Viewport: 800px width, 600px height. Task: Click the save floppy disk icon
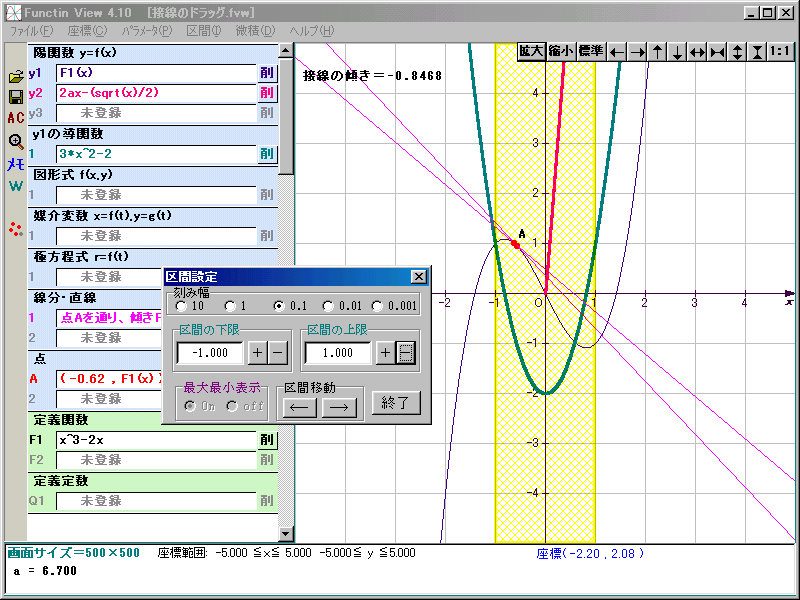coord(16,97)
